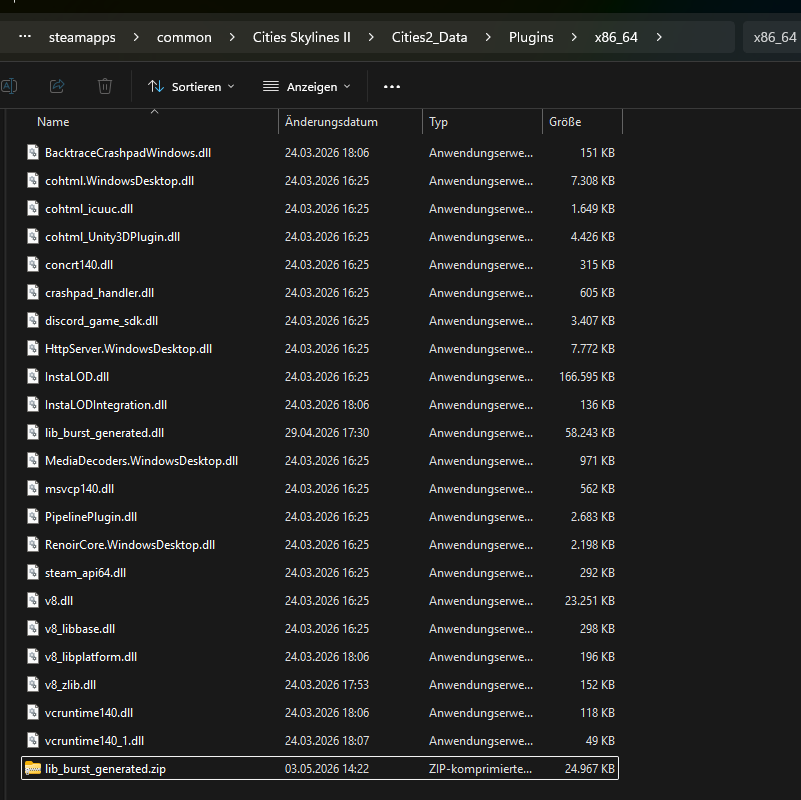Click the lib_burst_generated.zip folder icon

coord(33,768)
